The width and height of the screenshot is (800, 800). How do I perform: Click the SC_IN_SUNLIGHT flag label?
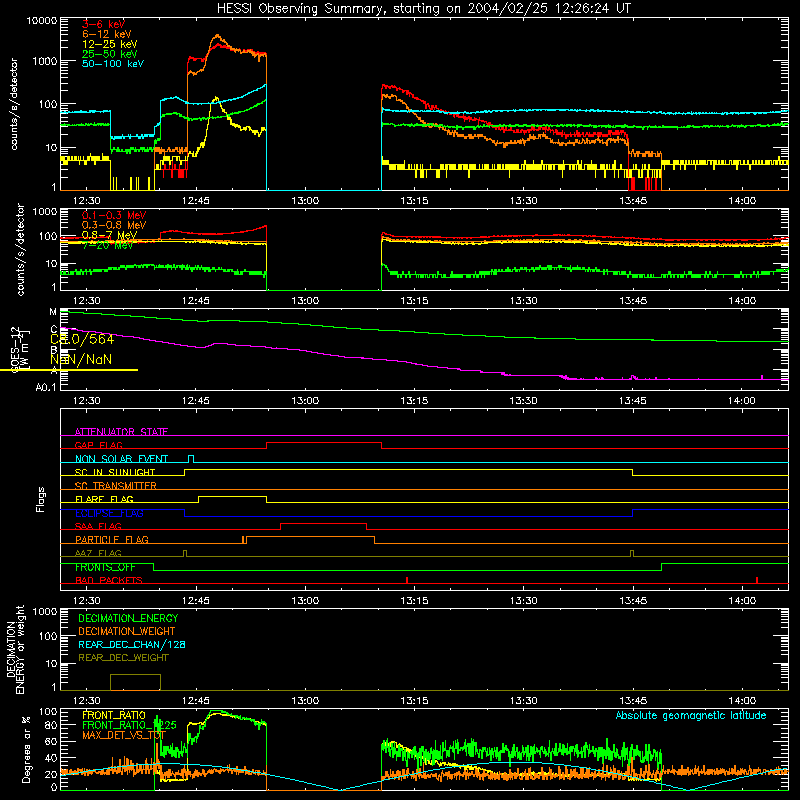click(115, 472)
